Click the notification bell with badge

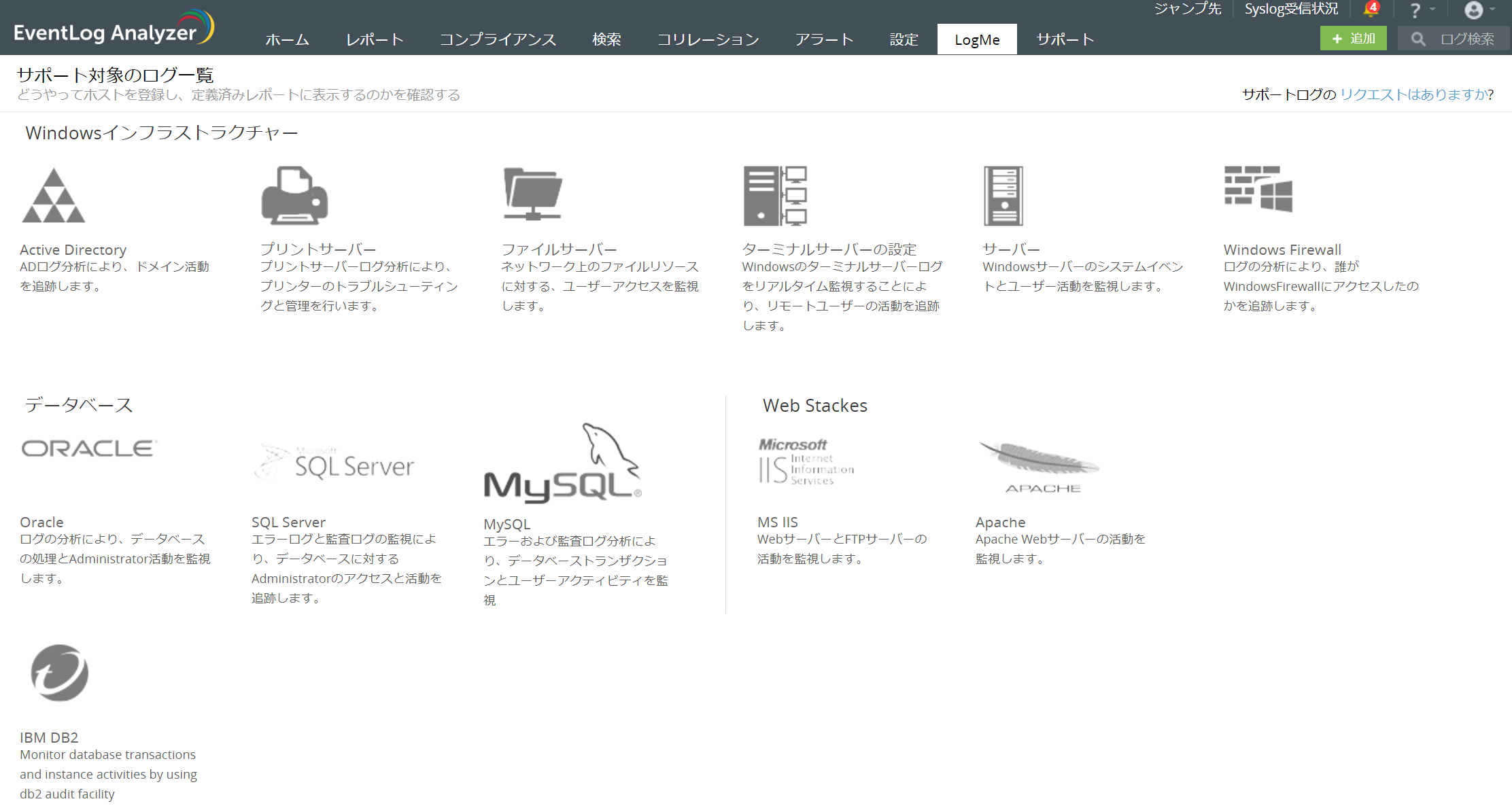[1371, 10]
